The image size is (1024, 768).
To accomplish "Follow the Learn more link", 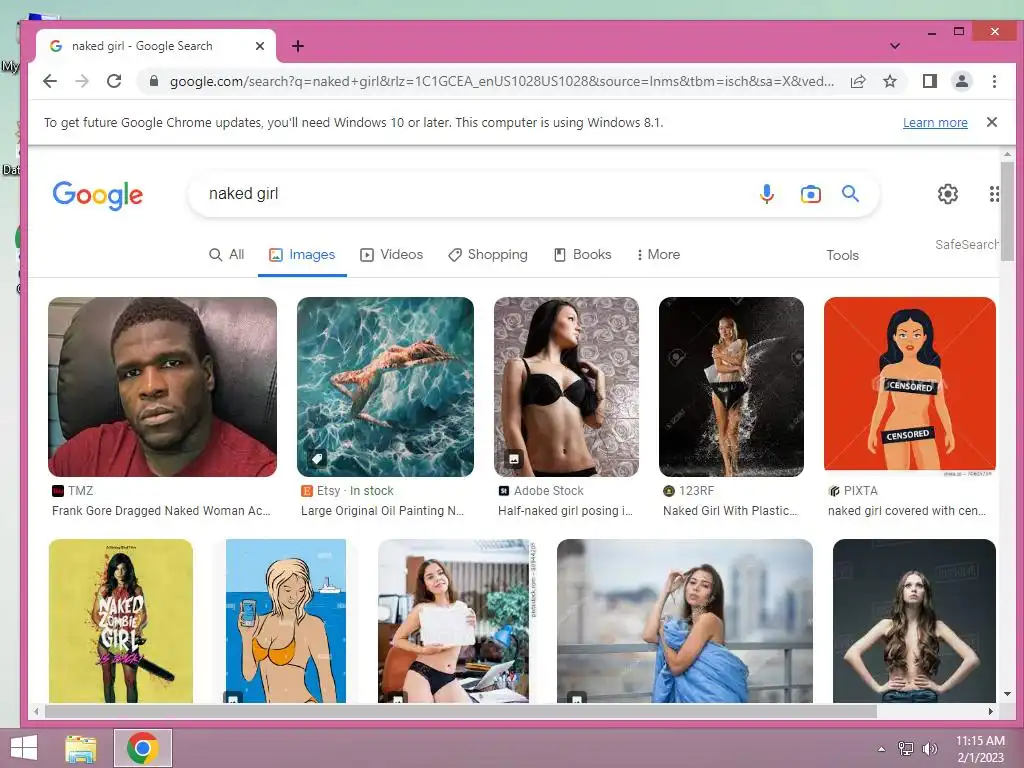I will pyautogui.click(x=935, y=122).
